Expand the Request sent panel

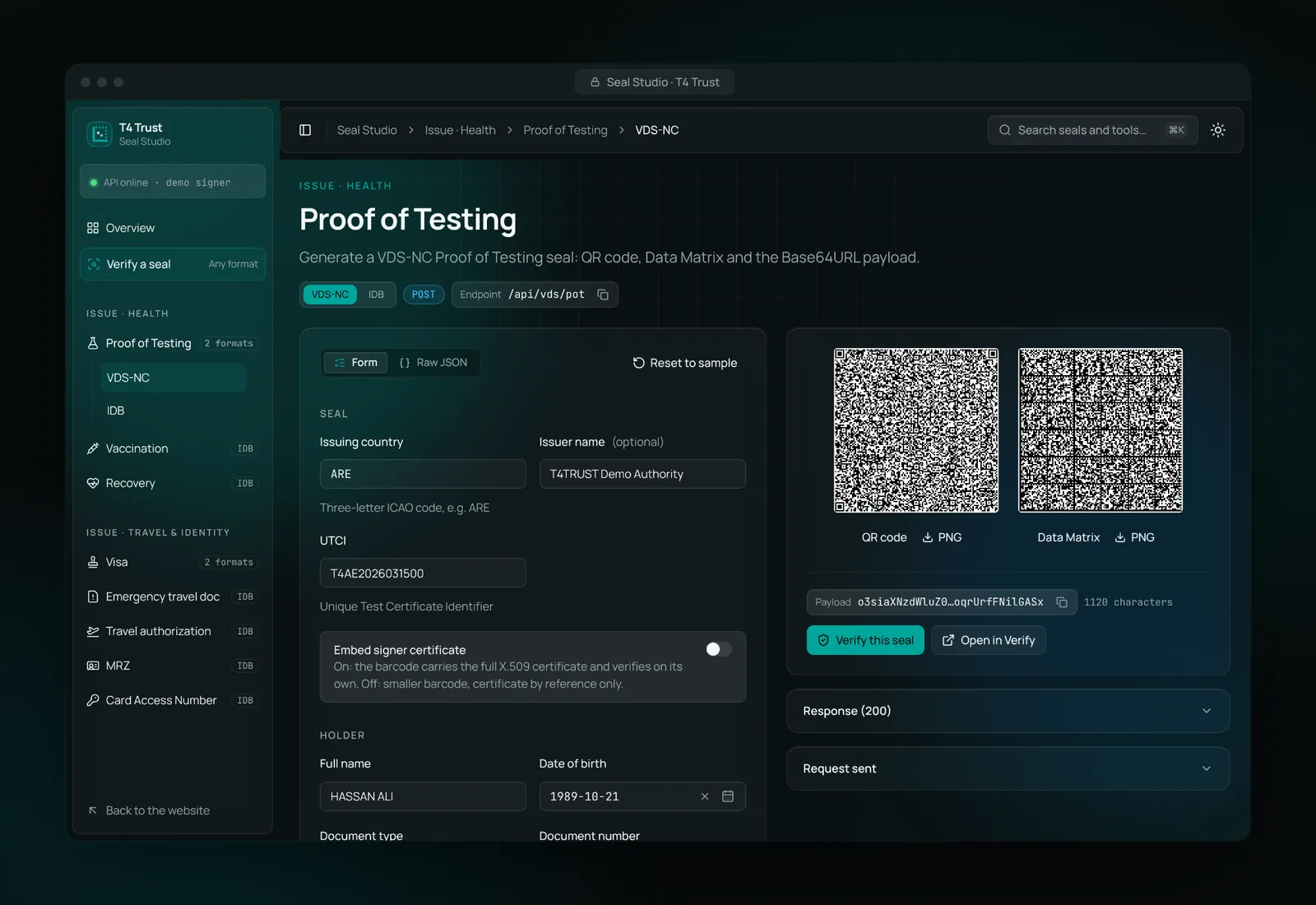pos(1008,768)
